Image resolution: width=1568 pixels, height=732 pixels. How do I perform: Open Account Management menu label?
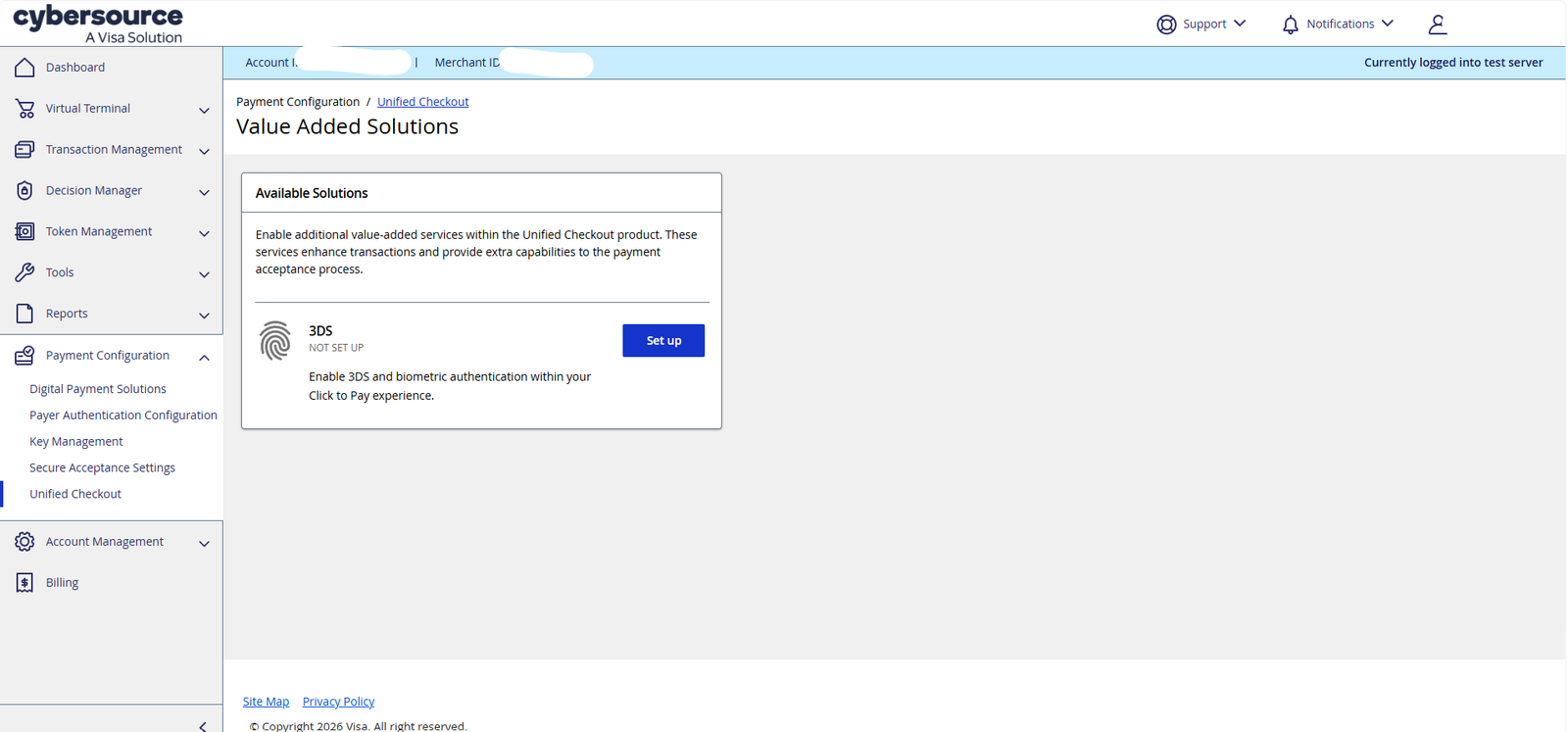point(105,542)
